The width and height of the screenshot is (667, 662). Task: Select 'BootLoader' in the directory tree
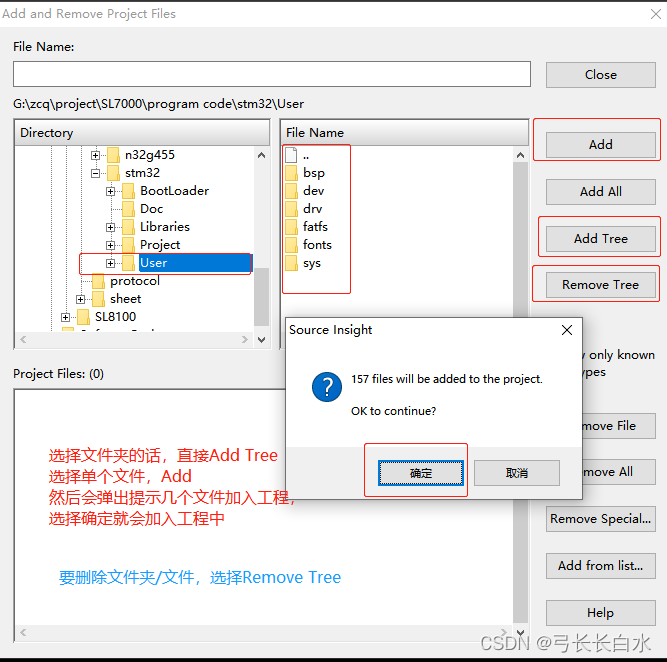[x=174, y=191]
